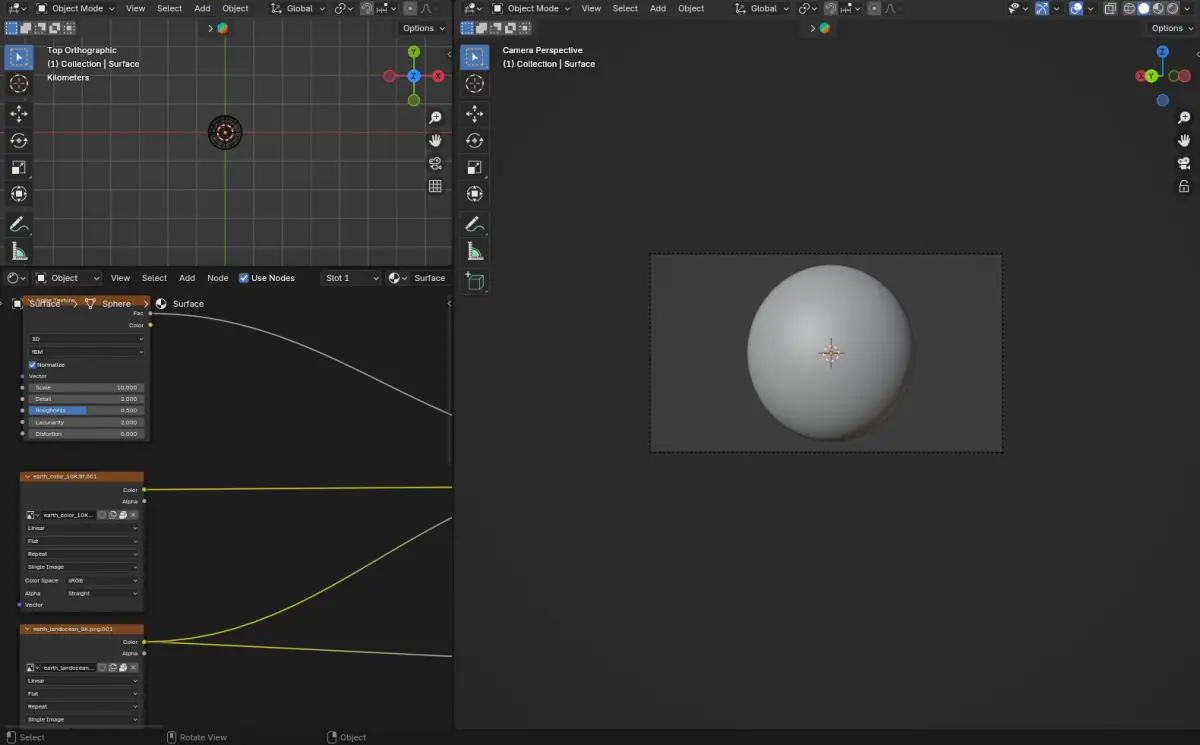Toggle camera view in the left viewport
The width and height of the screenshot is (1200, 745).
click(x=435, y=163)
